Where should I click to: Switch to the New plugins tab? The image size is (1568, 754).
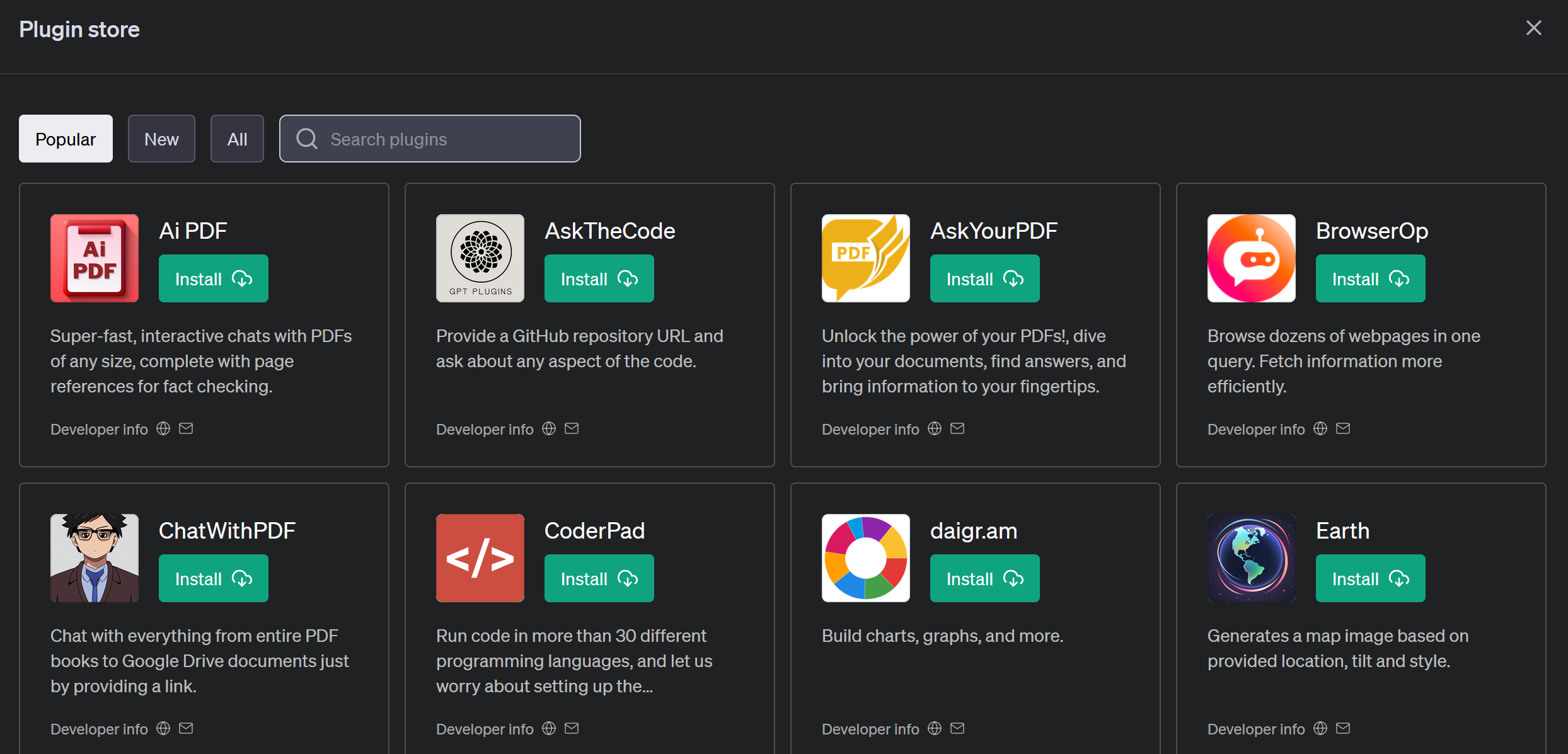(x=161, y=139)
